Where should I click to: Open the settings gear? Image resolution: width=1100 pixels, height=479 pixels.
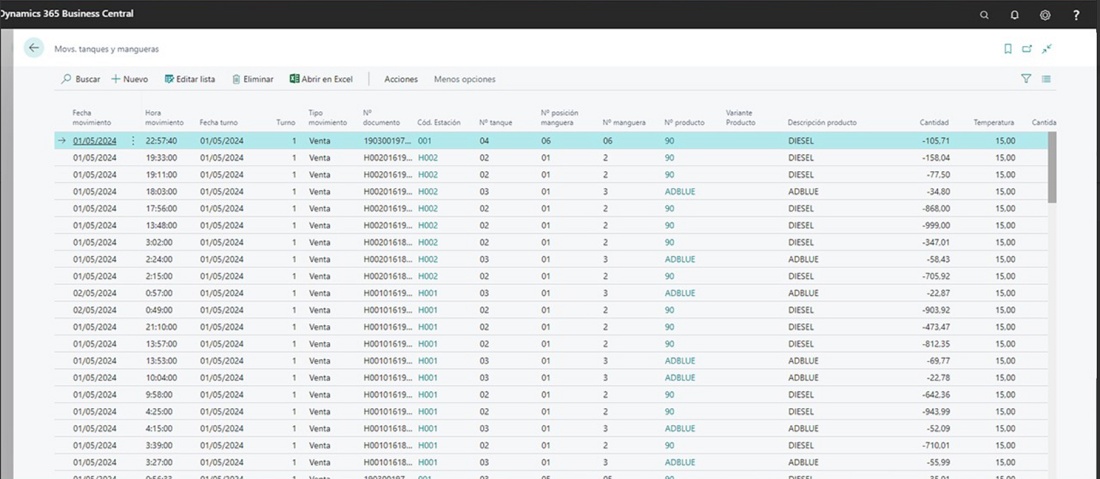1045,15
